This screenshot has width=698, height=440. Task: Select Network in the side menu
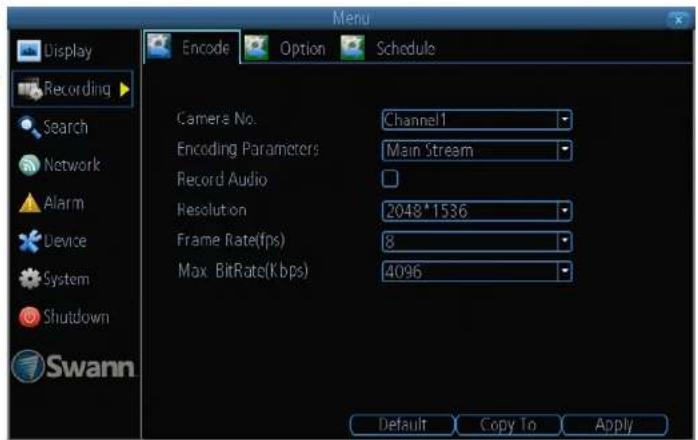coord(72,165)
